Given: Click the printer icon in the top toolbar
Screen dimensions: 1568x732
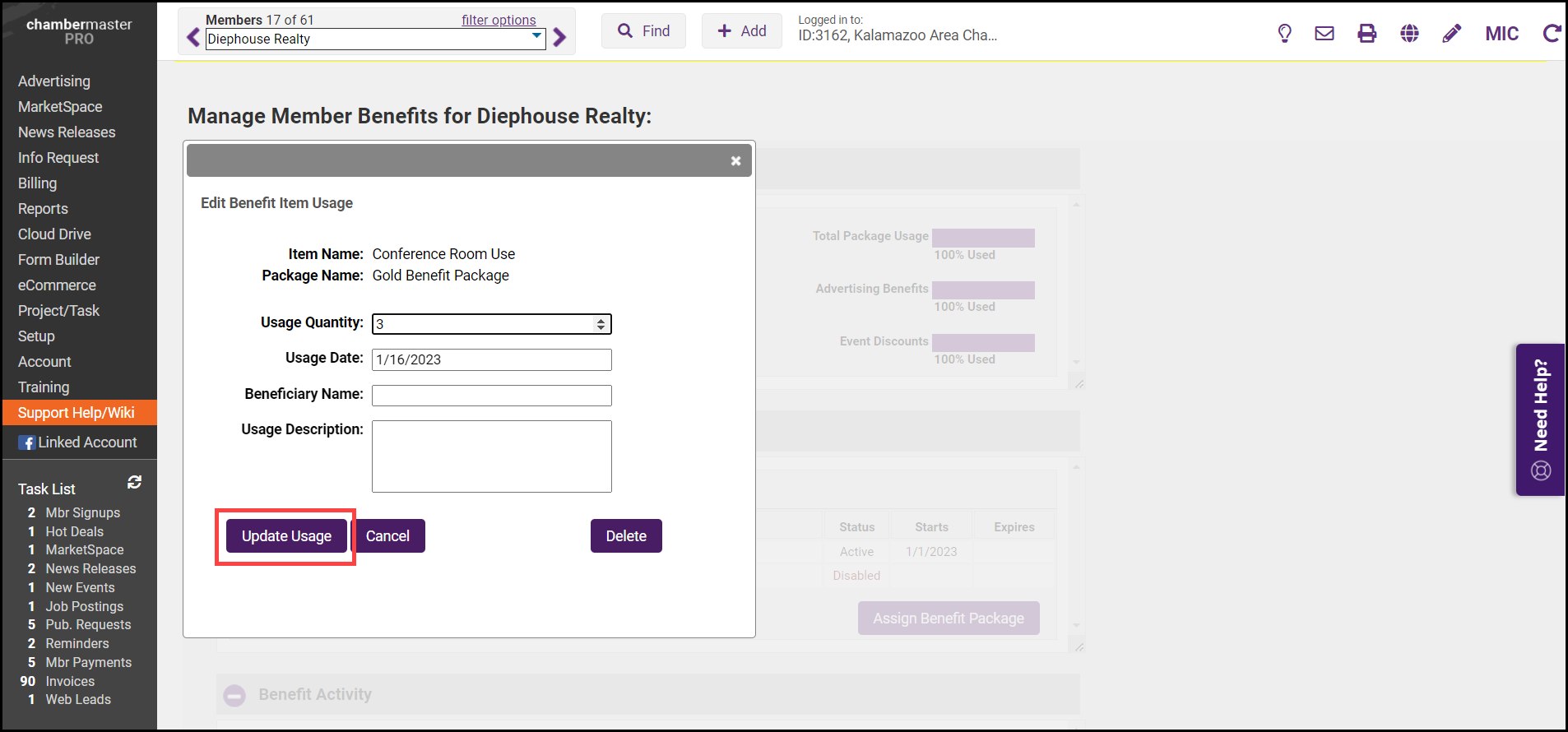Looking at the screenshot, I should (x=1367, y=34).
